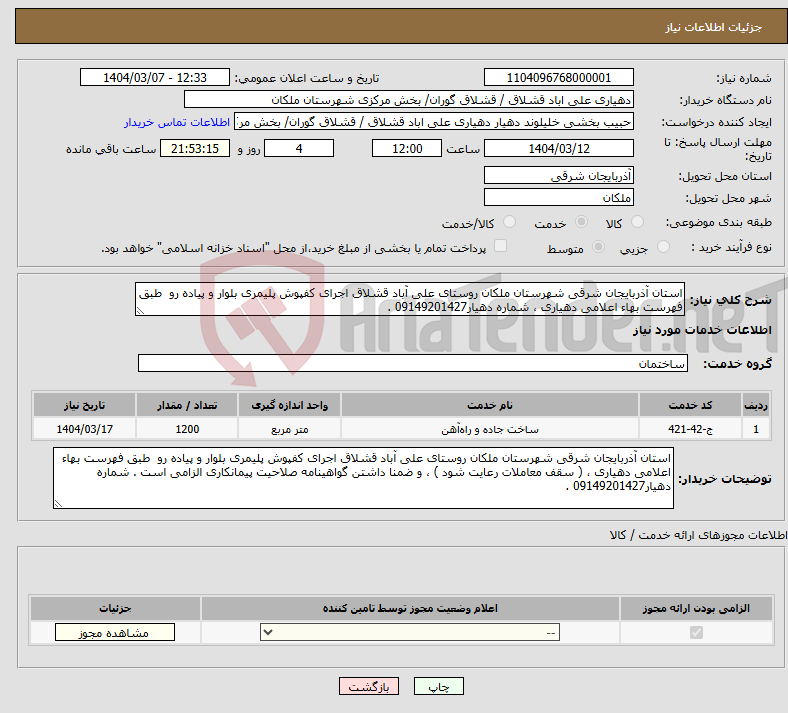
Task: Click the general description text area
Action: 410,299
